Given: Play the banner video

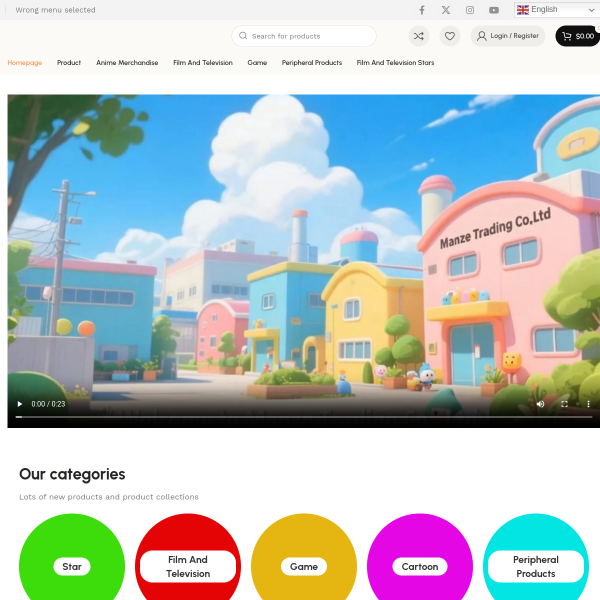Looking at the screenshot, I should click(x=19, y=404).
